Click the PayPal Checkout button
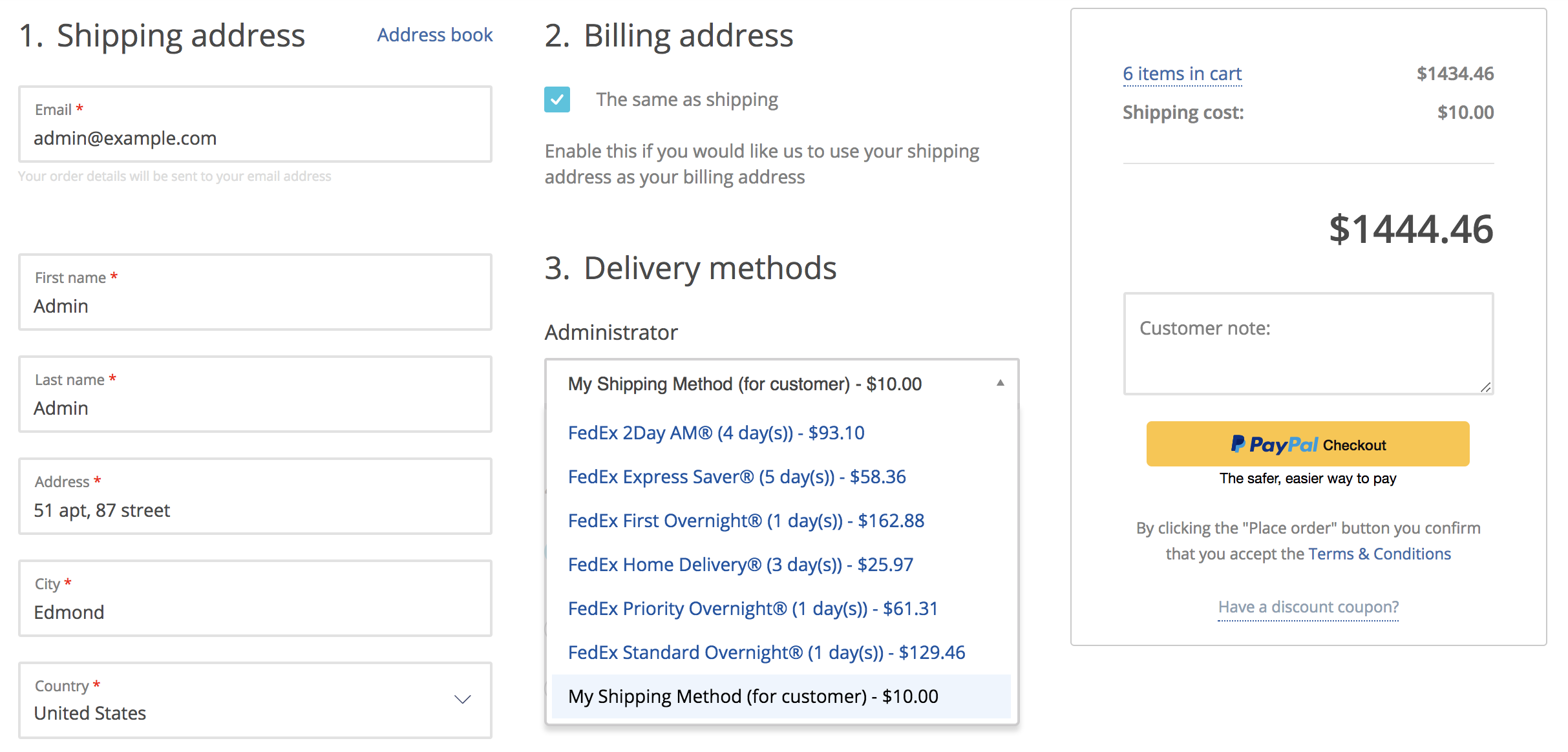 (1307, 444)
